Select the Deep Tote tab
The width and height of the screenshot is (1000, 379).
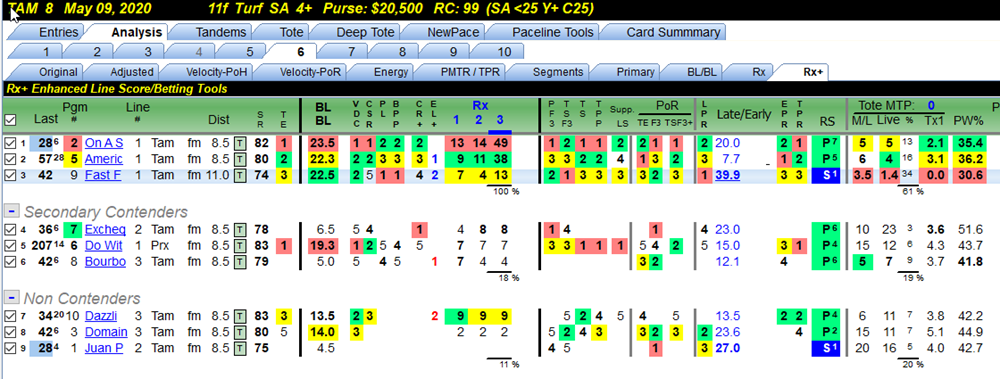coord(365,32)
